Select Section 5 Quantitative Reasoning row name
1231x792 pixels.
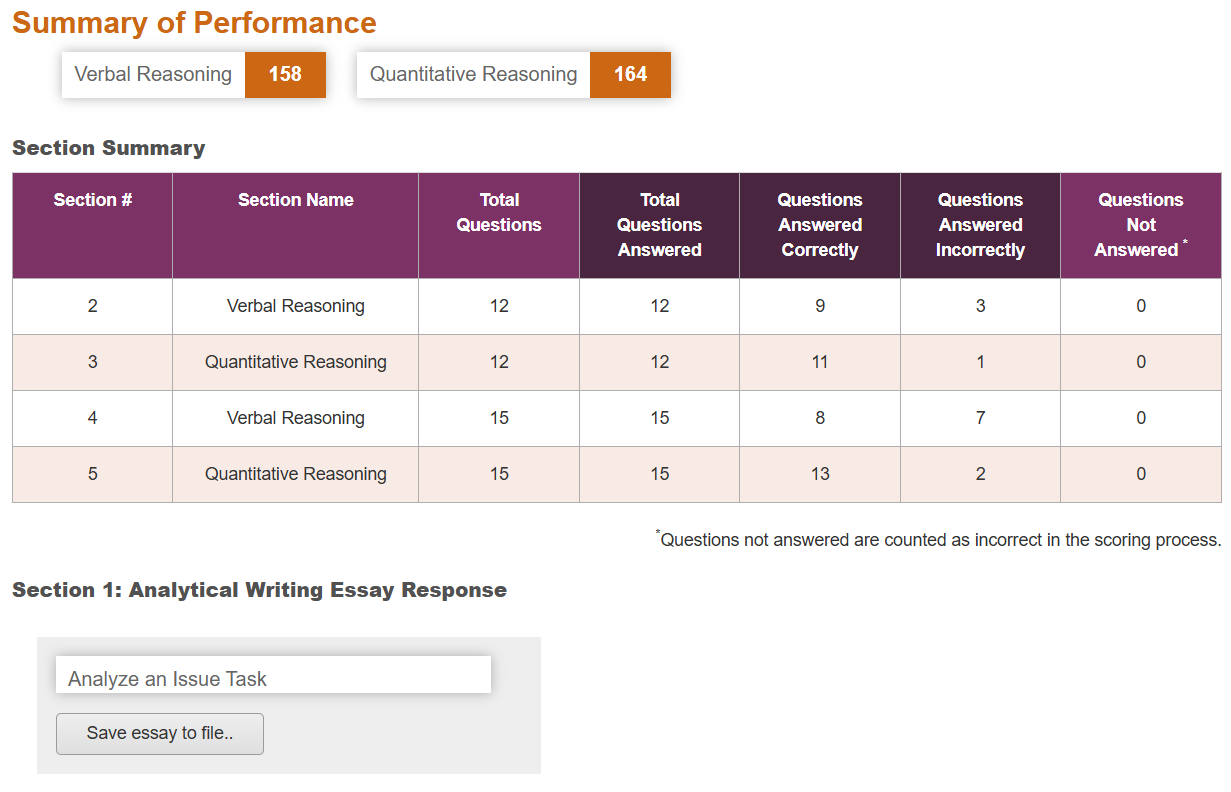coord(296,474)
